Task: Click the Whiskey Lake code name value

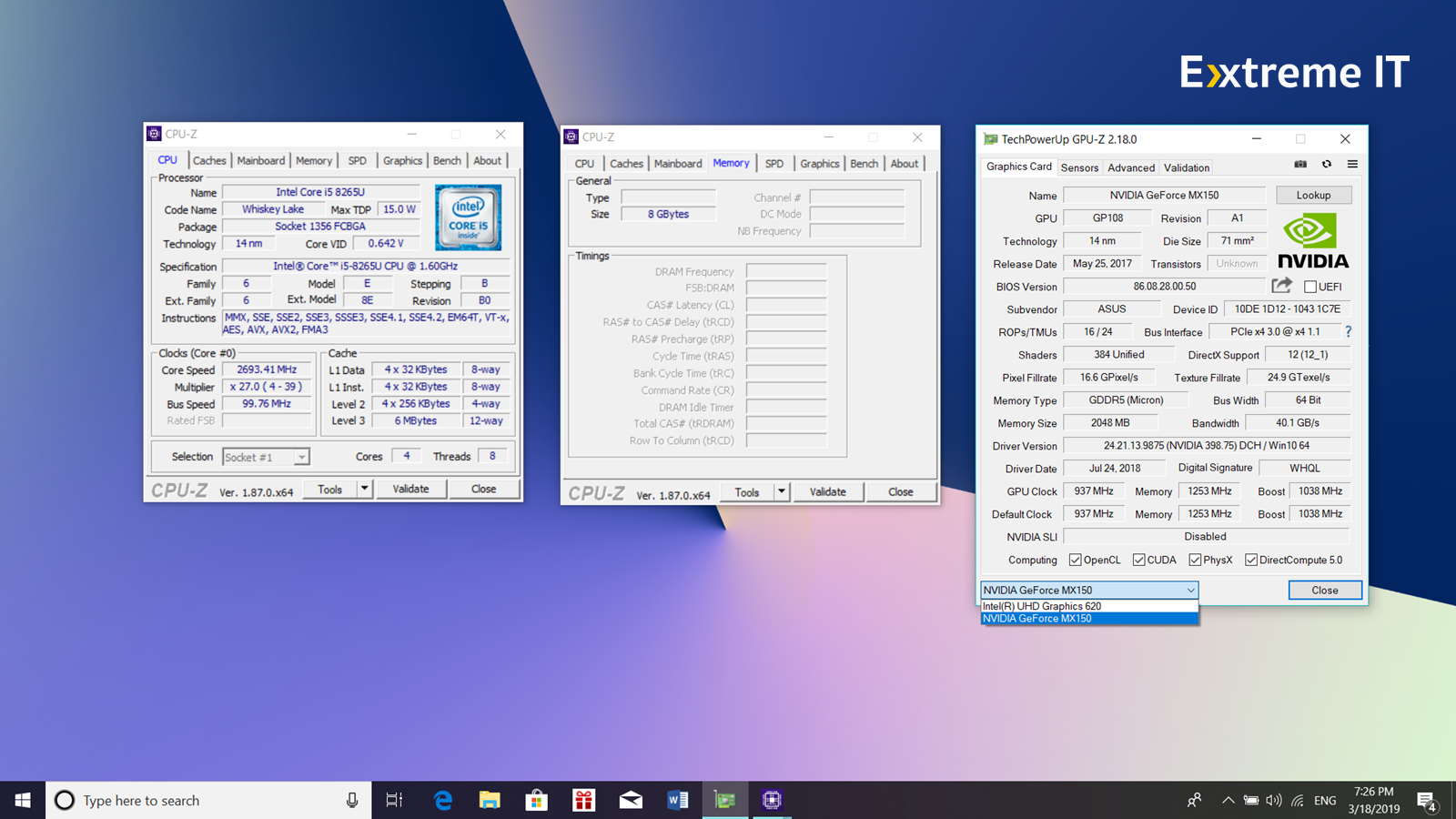Action: coord(272,209)
